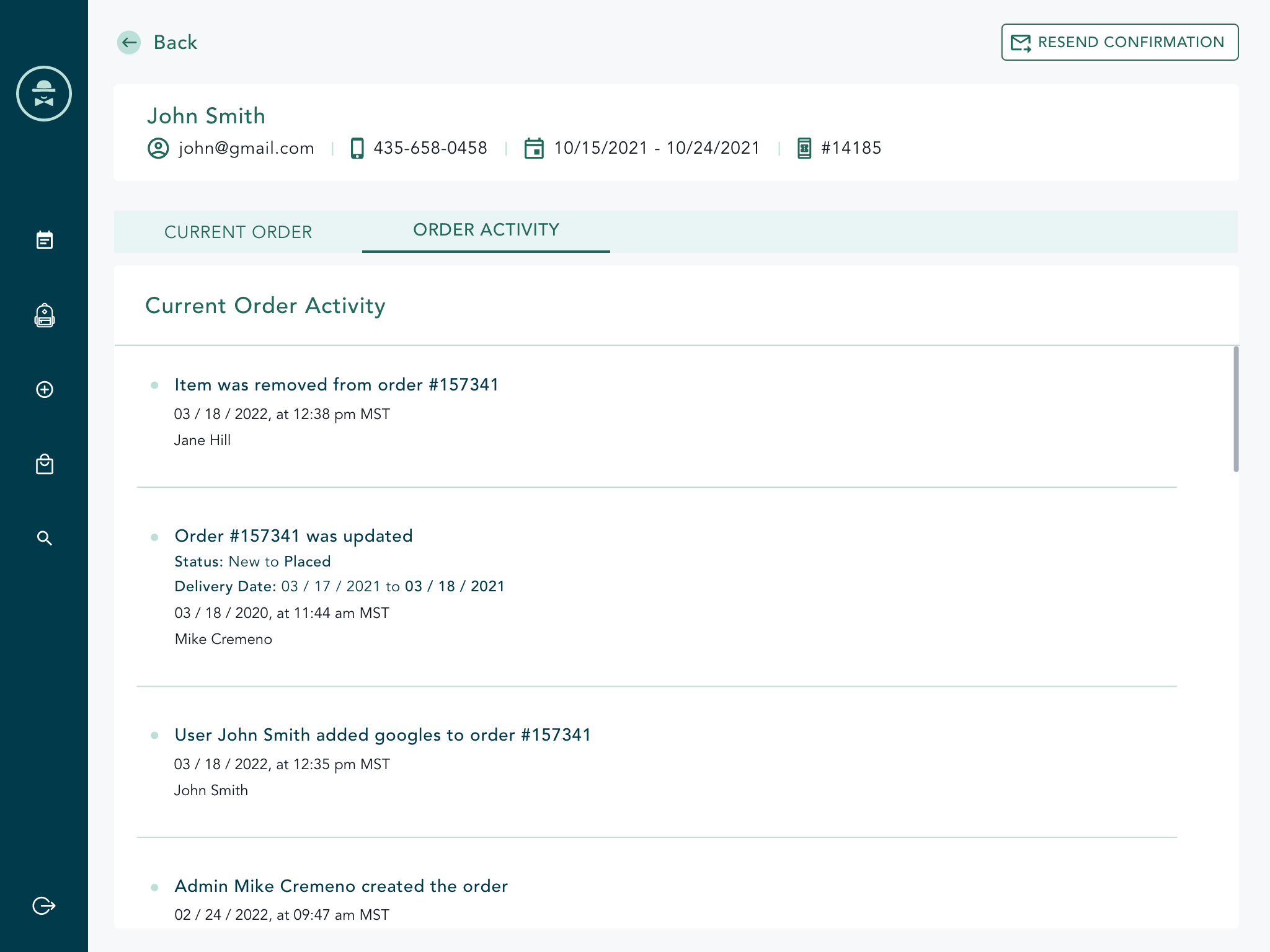Click the hat-and-bowtie logo in sidebar
Image resolution: width=1270 pixels, height=952 pixels.
[44, 94]
